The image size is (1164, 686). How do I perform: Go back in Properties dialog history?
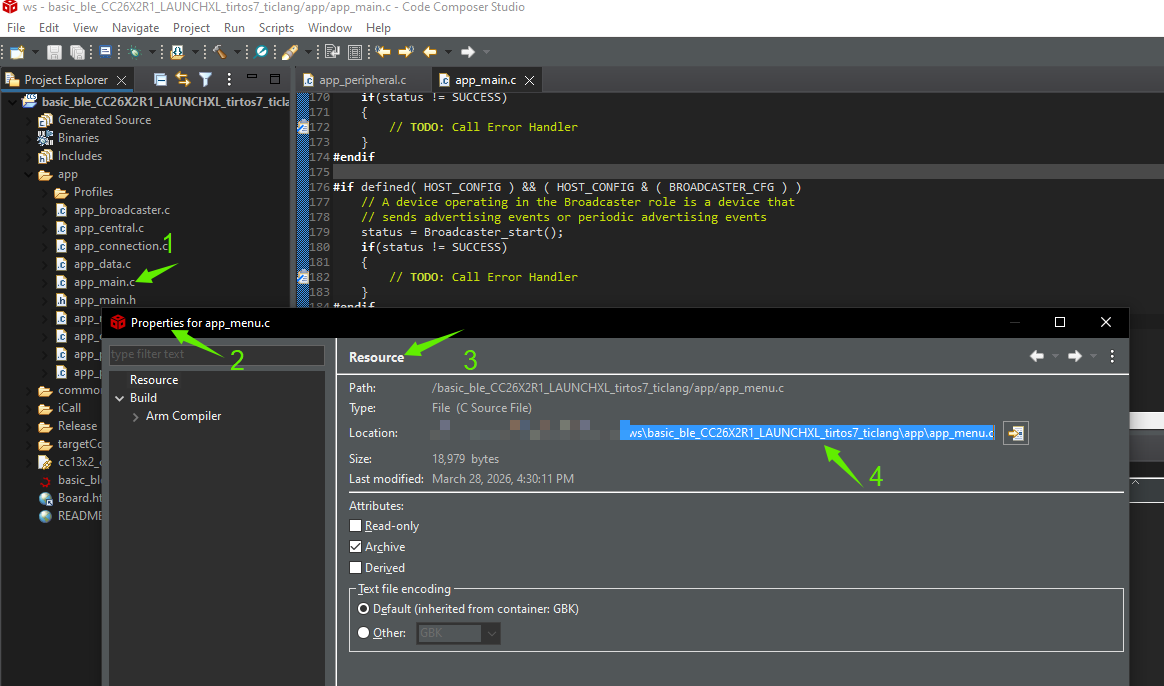coord(1037,356)
